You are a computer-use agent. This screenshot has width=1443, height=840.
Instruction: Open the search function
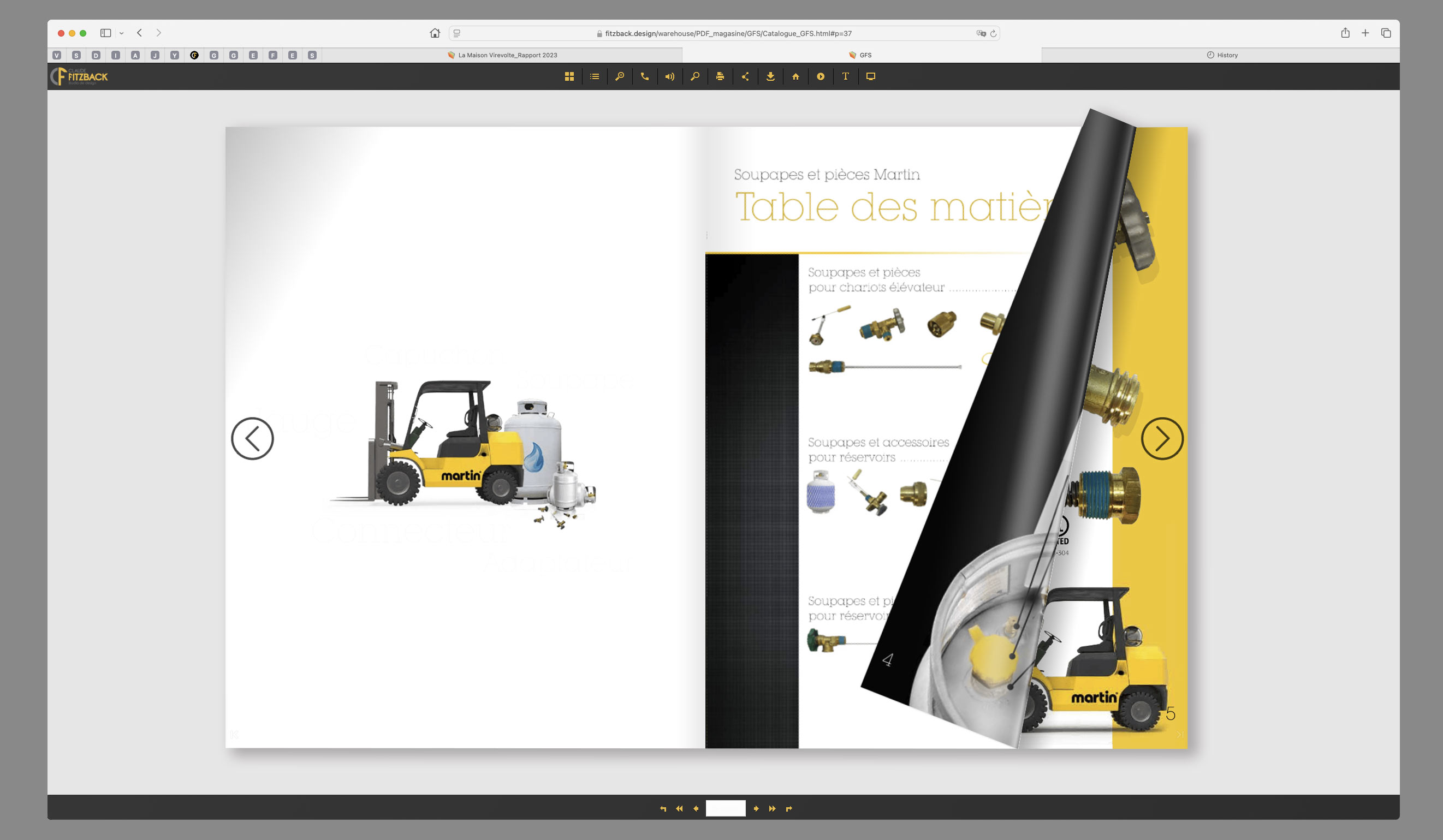point(694,76)
